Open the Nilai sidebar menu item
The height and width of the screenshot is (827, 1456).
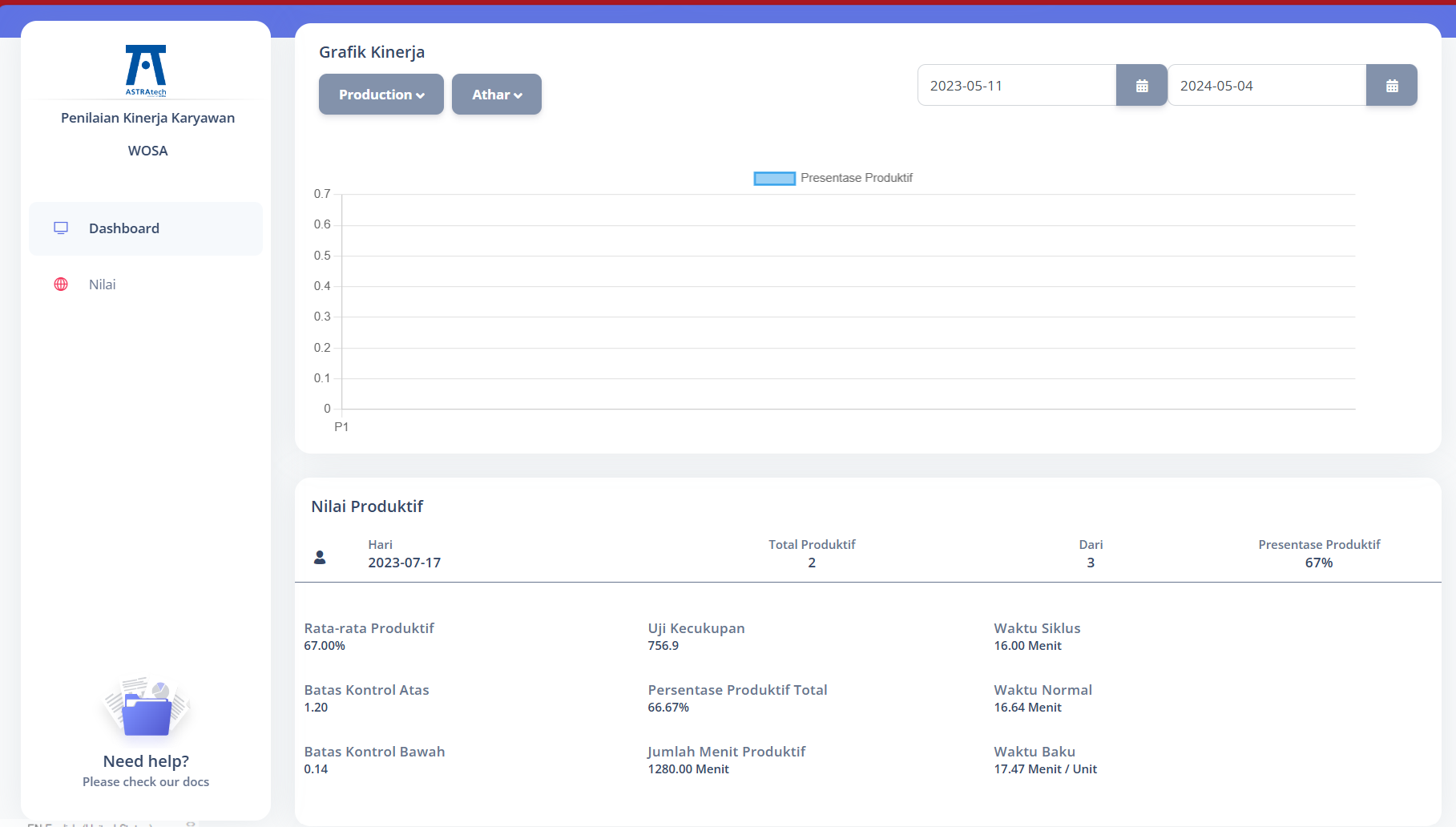(x=103, y=284)
